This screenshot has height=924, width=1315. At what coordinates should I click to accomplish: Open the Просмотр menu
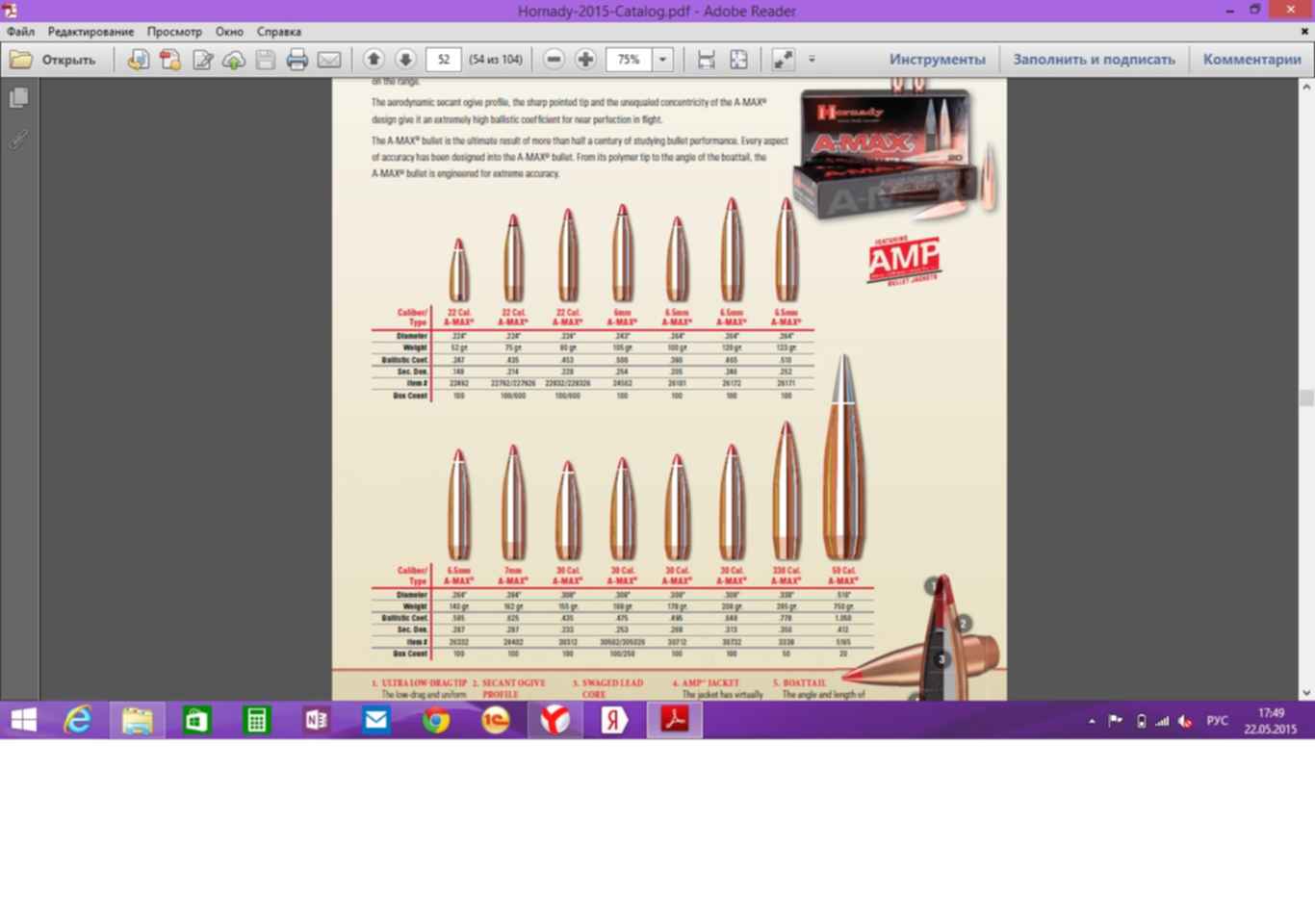174,32
